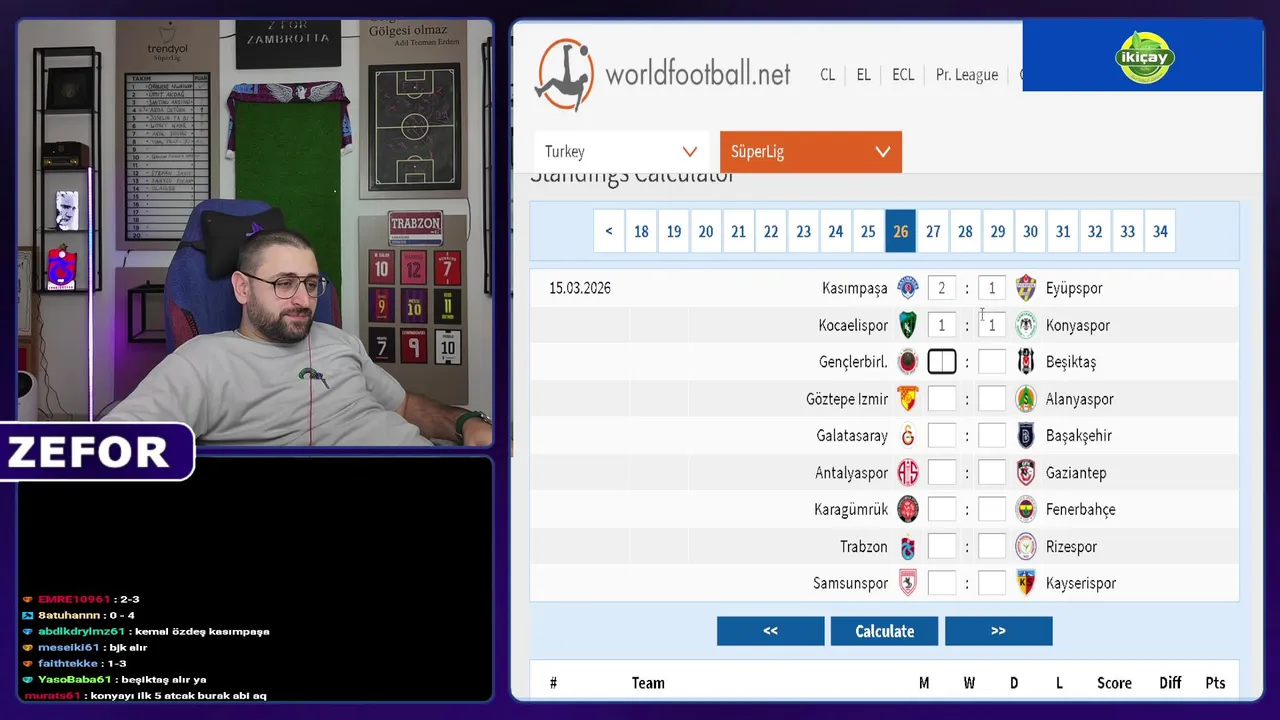
Task: Open the Turkey country dropdown
Action: 620,152
